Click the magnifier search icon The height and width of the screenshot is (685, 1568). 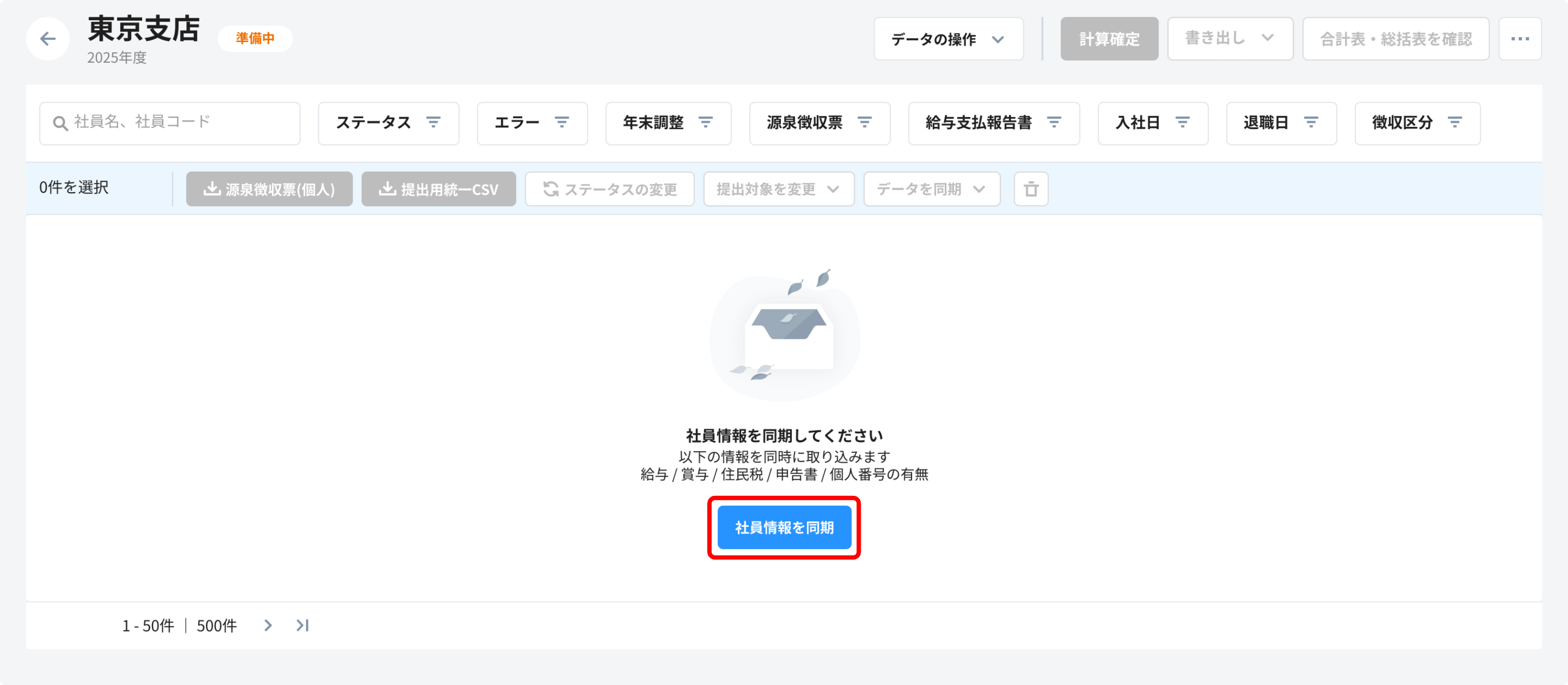[60, 123]
